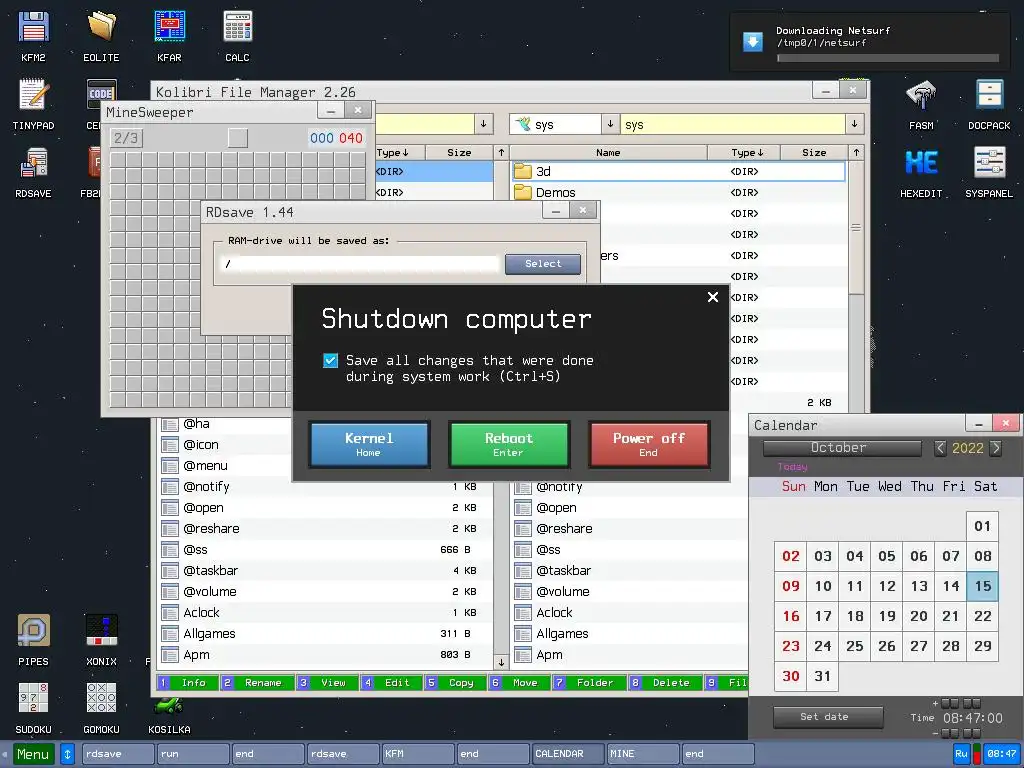Image resolution: width=1024 pixels, height=768 pixels.
Task: Click the Netsurf download notification icon
Action: 752,42
